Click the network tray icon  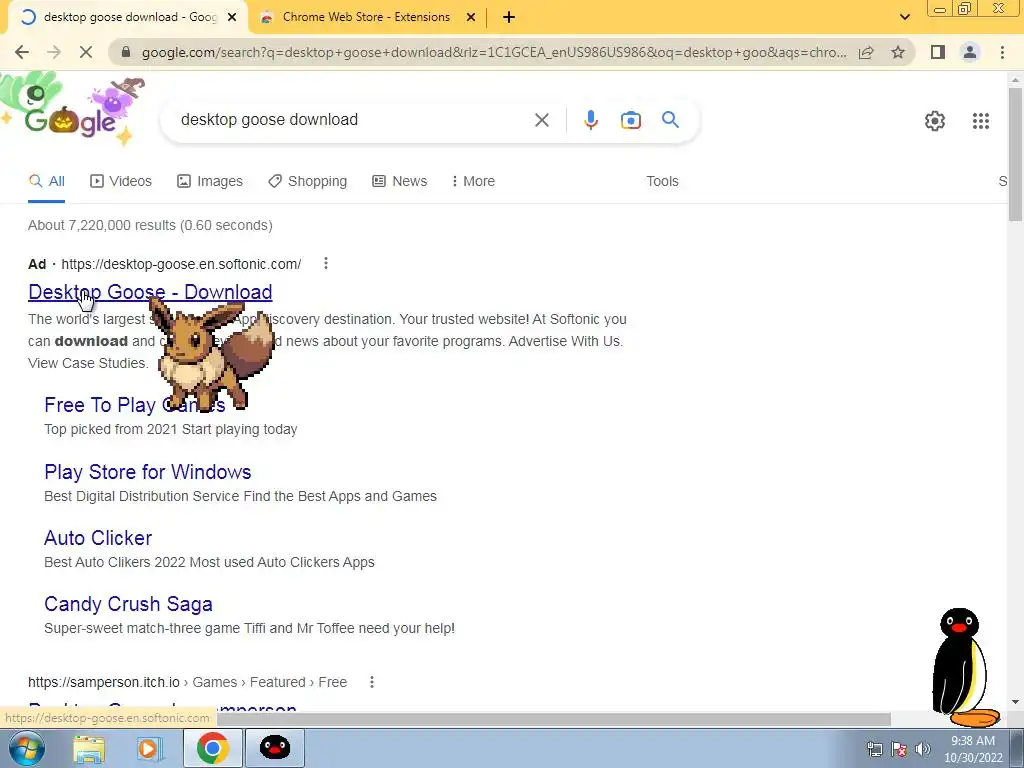pyautogui.click(x=874, y=749)
